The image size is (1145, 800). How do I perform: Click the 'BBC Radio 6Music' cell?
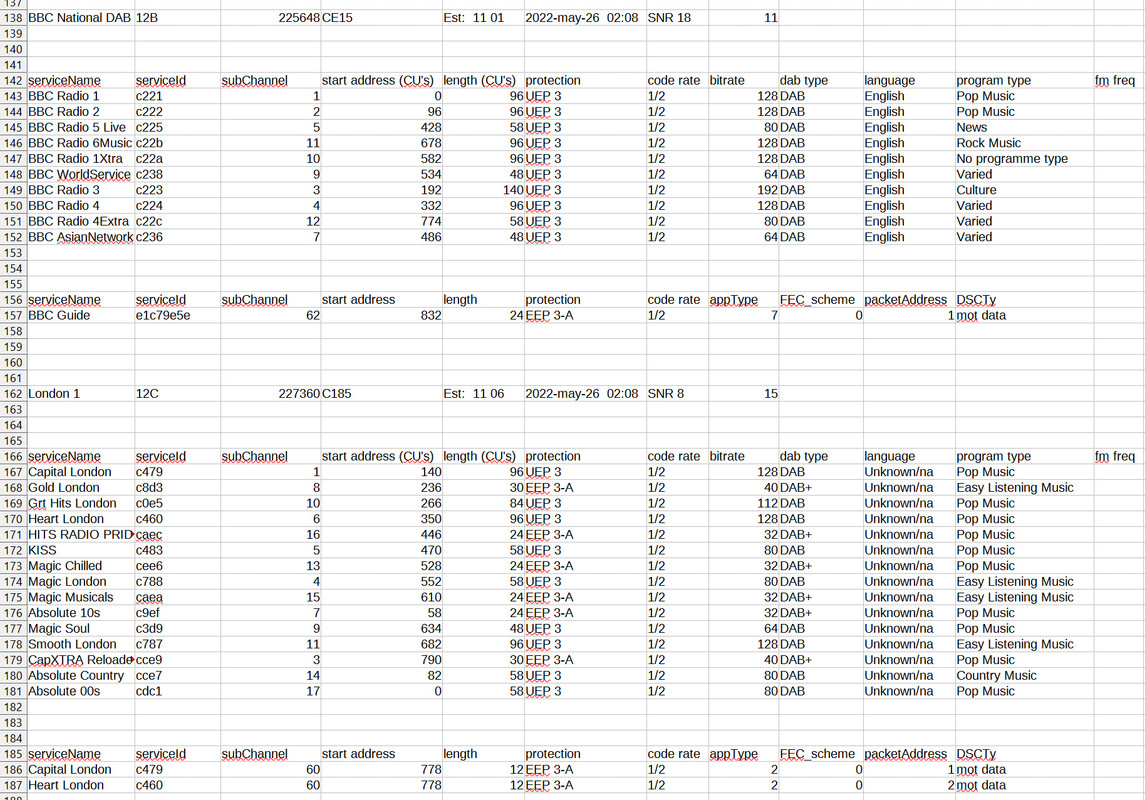pos(80,144)
